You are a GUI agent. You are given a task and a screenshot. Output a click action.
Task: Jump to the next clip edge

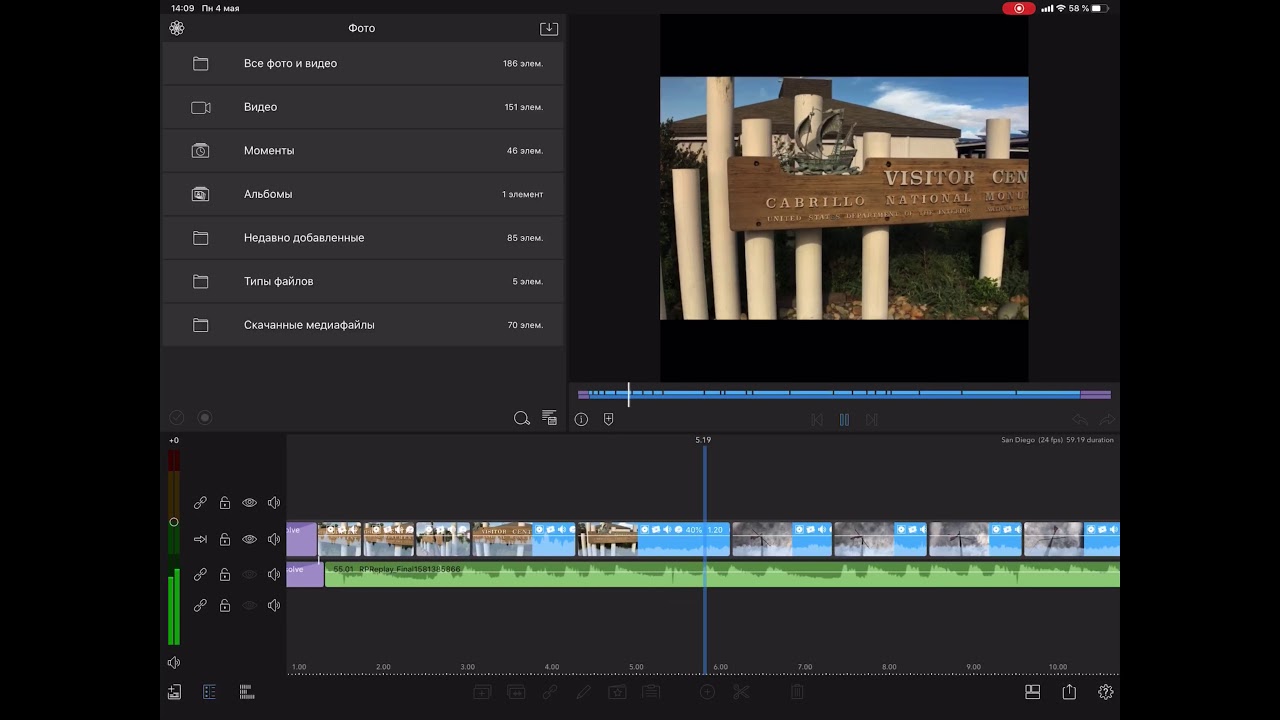(x=872, y=420)
